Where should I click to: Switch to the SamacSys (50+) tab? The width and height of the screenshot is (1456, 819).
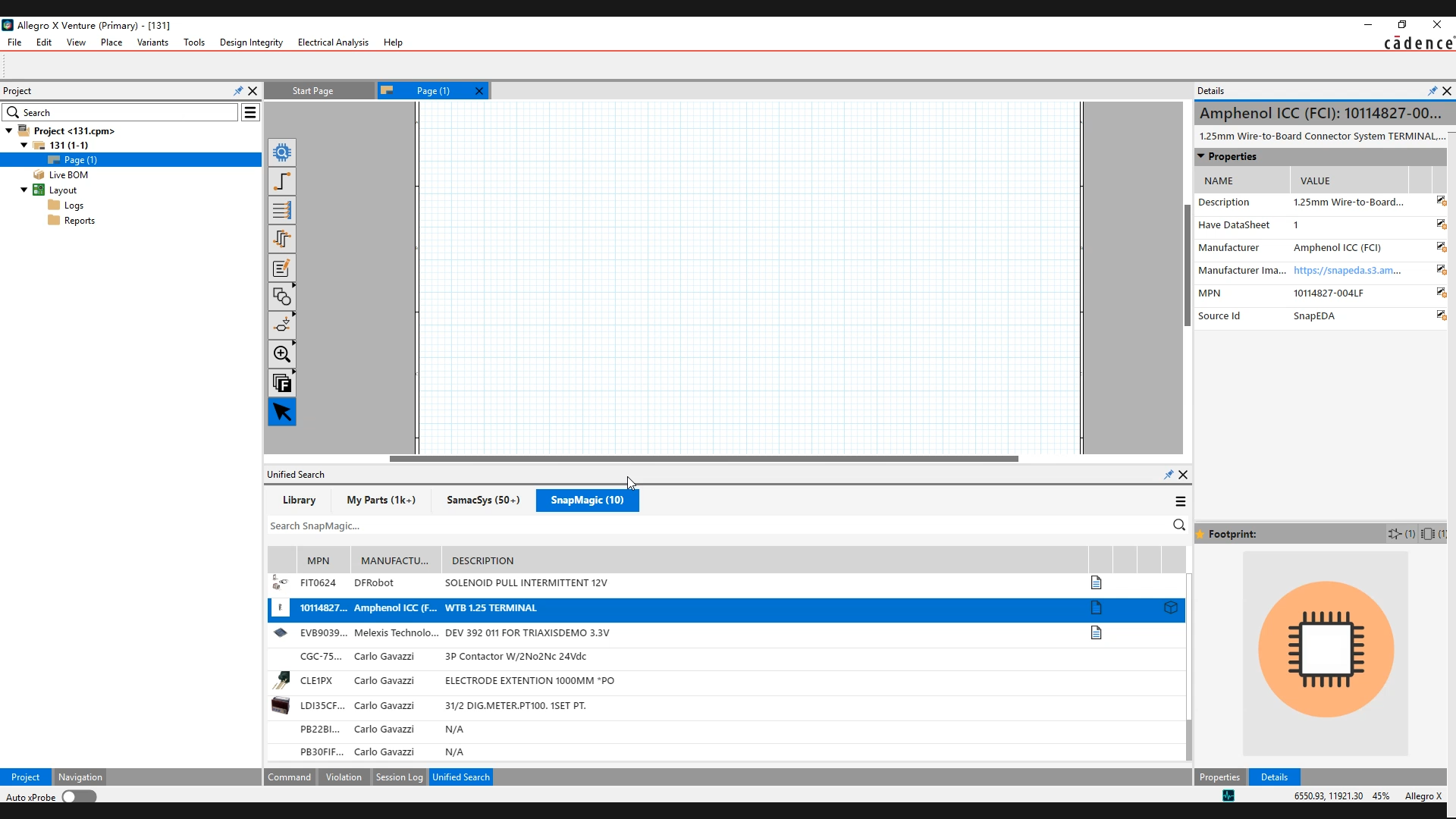click(483, 500)
